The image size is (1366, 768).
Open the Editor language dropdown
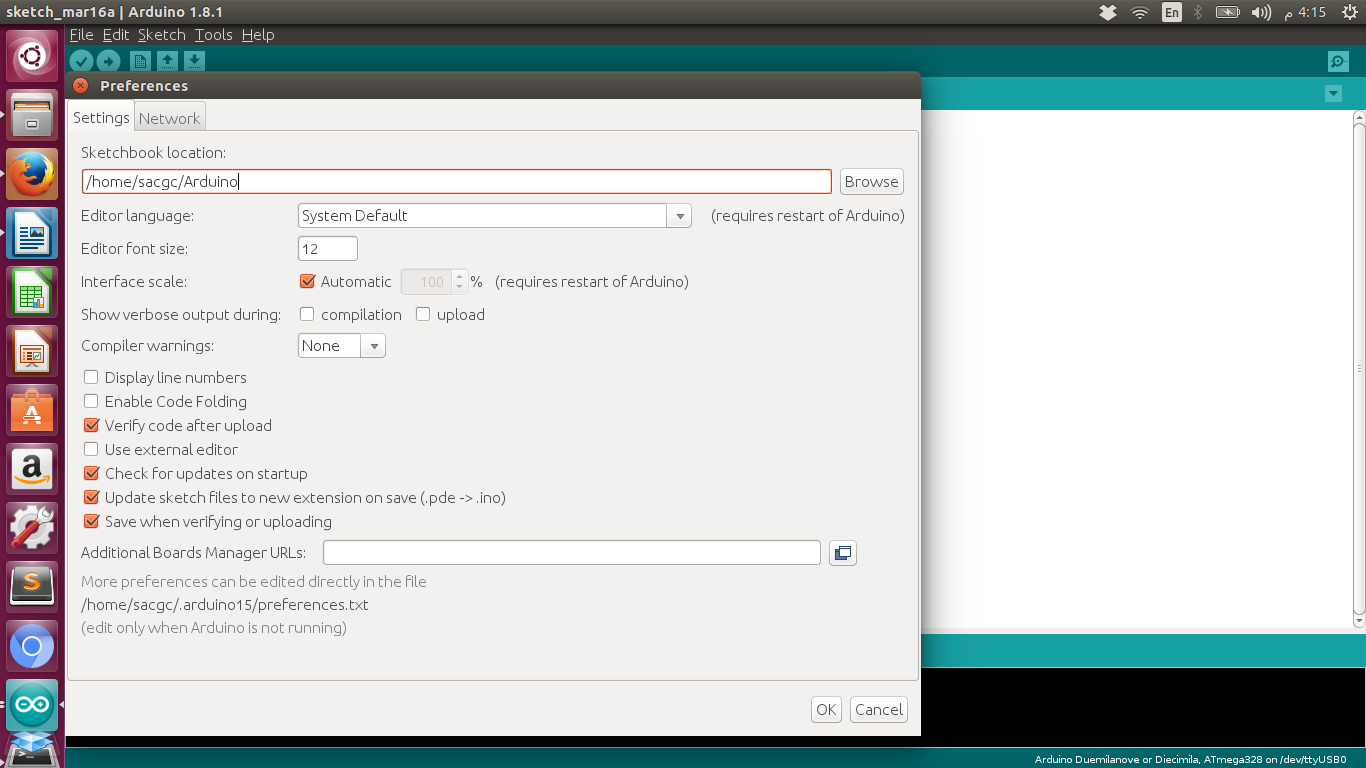495,215
